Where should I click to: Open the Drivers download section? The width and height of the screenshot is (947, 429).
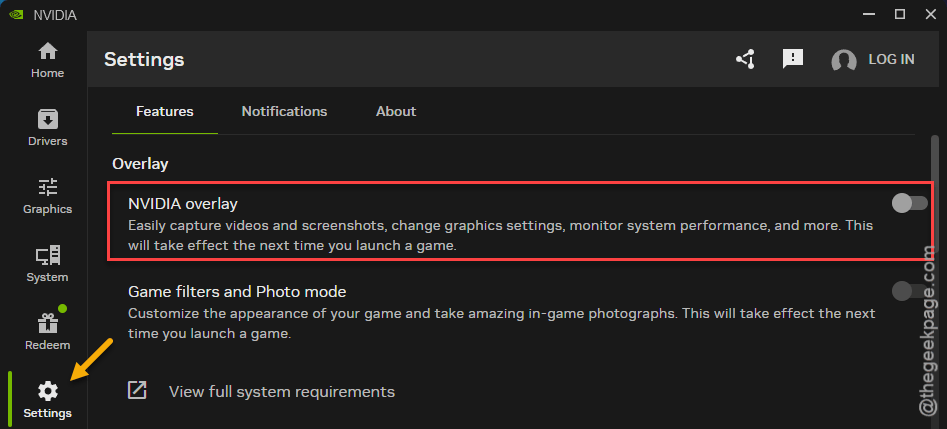point(48,128)
